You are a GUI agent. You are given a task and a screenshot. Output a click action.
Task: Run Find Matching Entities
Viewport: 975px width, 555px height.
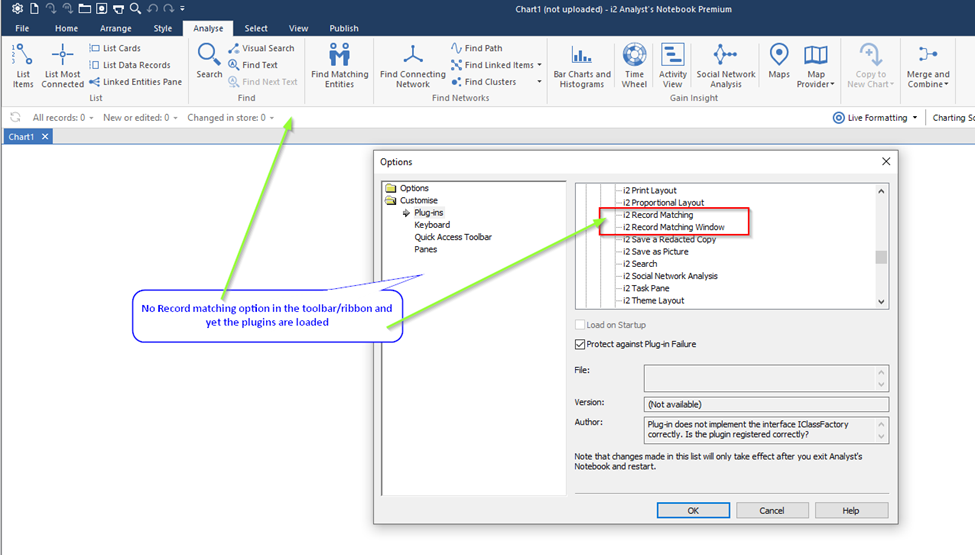340,65
